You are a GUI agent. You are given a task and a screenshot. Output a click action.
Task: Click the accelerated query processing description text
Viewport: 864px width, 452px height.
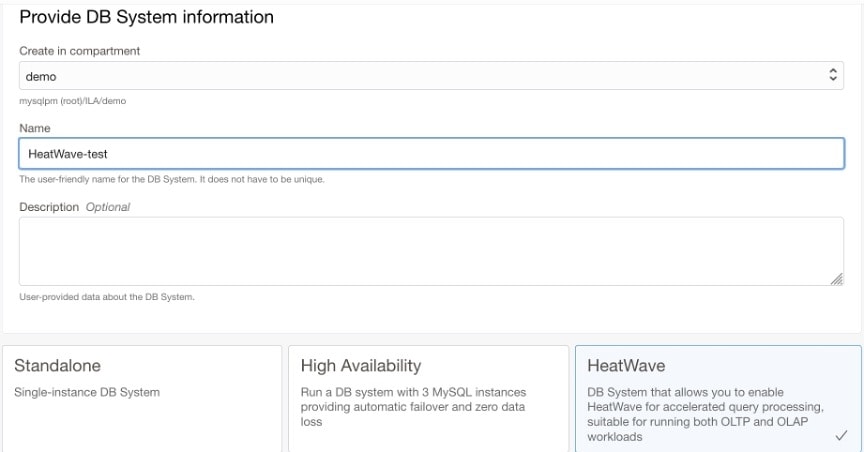[705, 414]
